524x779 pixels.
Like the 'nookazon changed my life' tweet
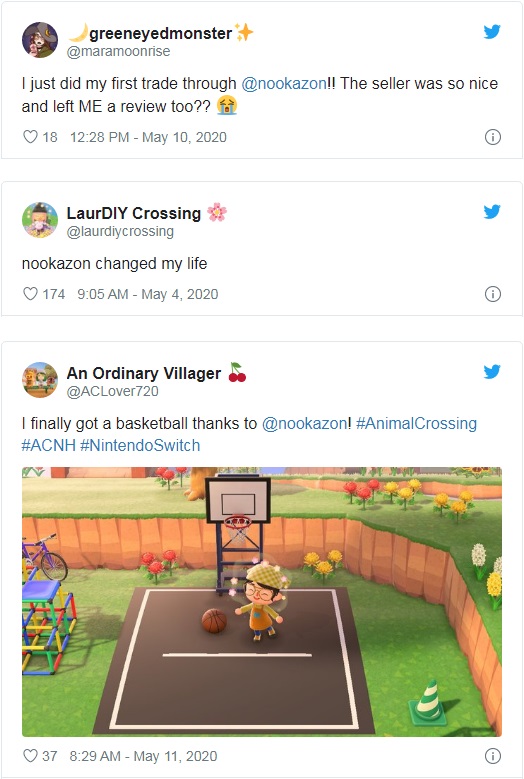pos(30,294)
